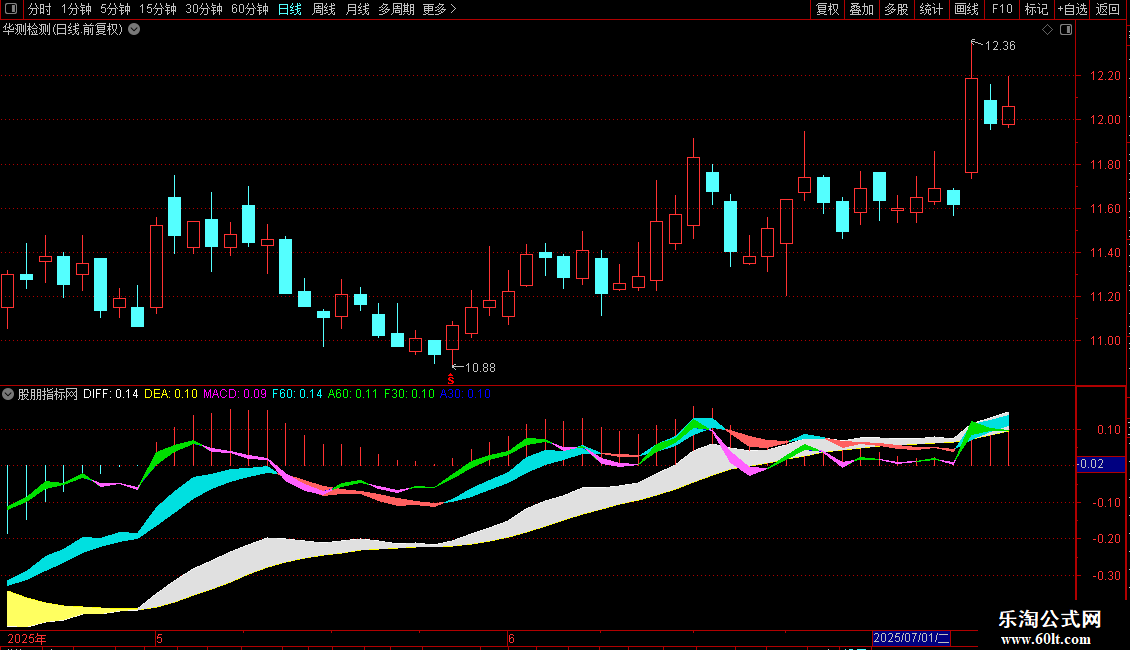Click the -0.02 indicator axis value box
Image resolution: width=1130 pixels, height=650 pixels.
coord(1100,464)
